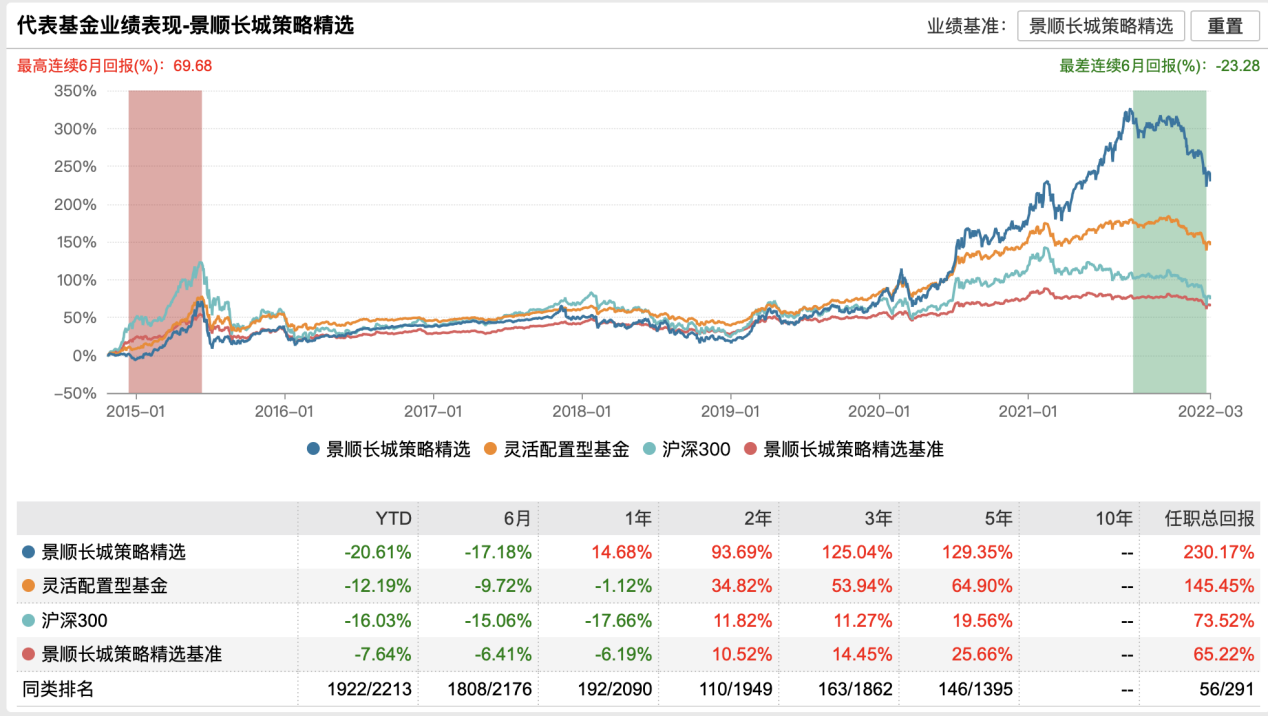Viewport: 1268px width, 716px height.
Task: Click the red shaded best 6-month region
Action: pos(165,240)
